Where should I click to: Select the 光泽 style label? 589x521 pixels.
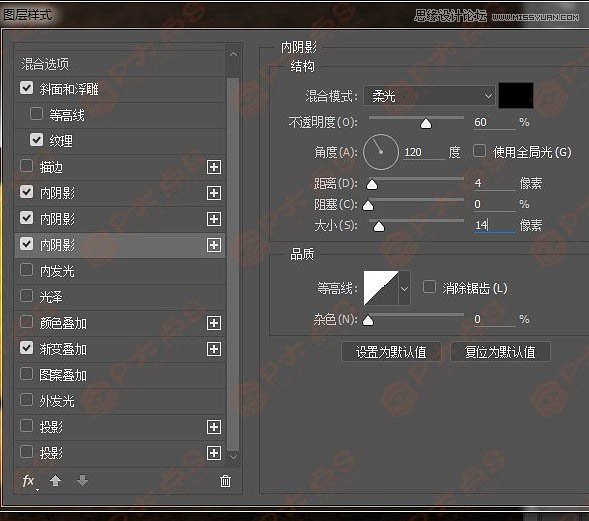(x=51, y=297)
